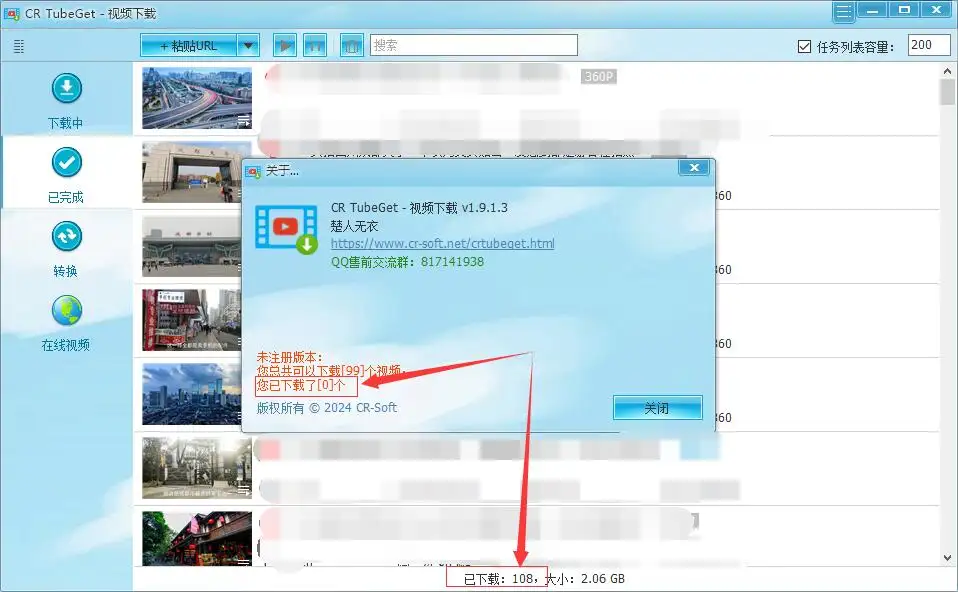
Task: Click the + 粘贴URL button
Action: point(189,46)
